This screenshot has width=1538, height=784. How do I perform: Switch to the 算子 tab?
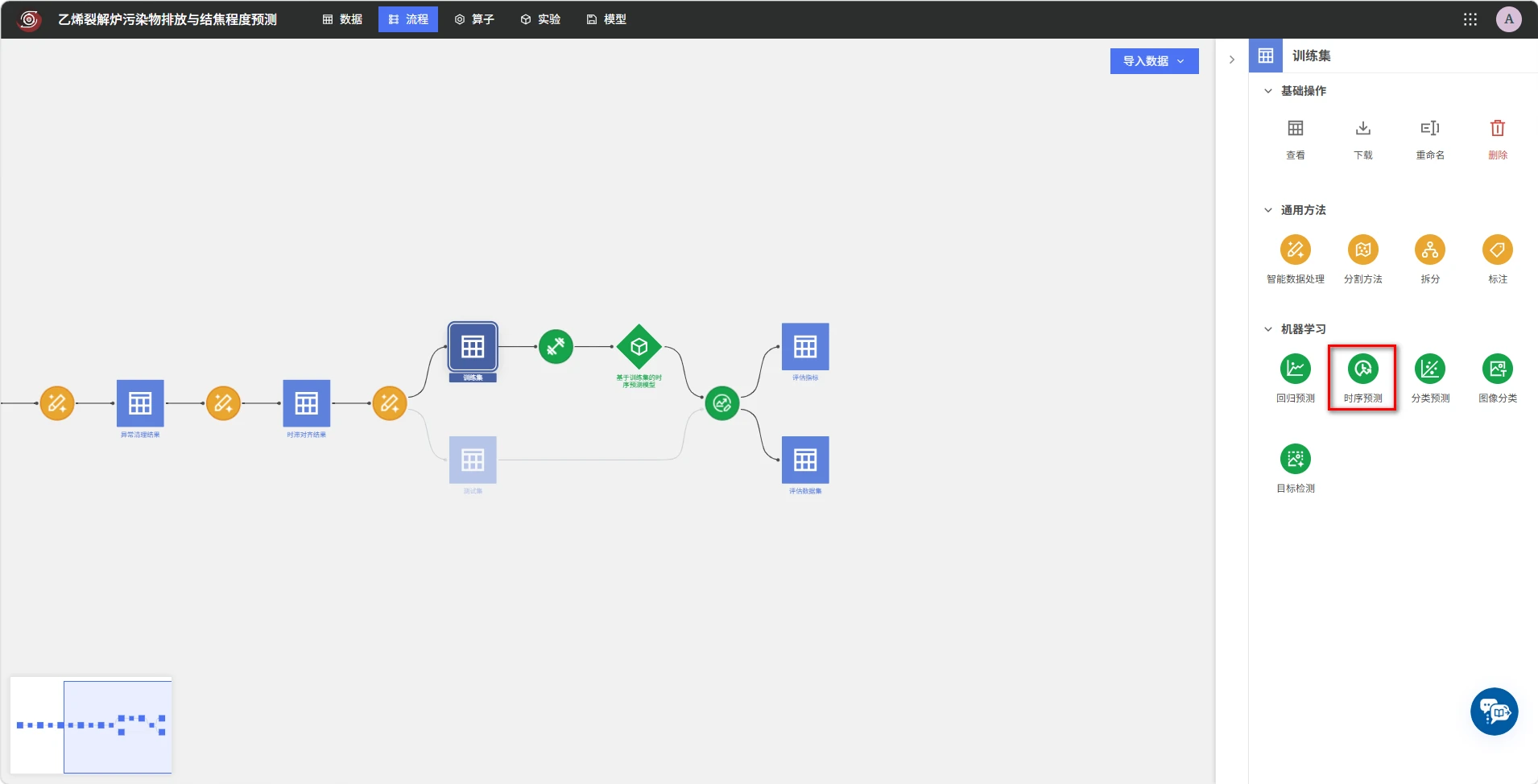click(474, 19)
